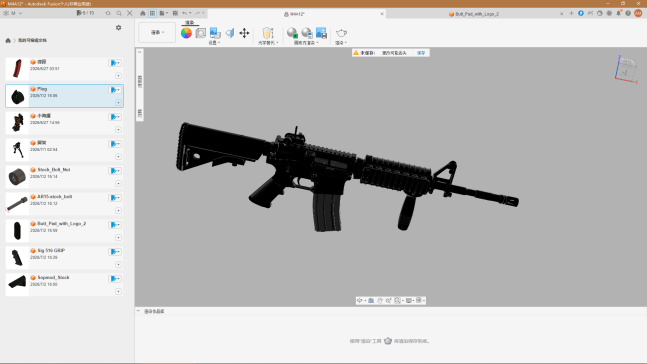Expand options arrow for AR15-stock_bolt item
Screen dimensions: 647x364
coord(118,210)
